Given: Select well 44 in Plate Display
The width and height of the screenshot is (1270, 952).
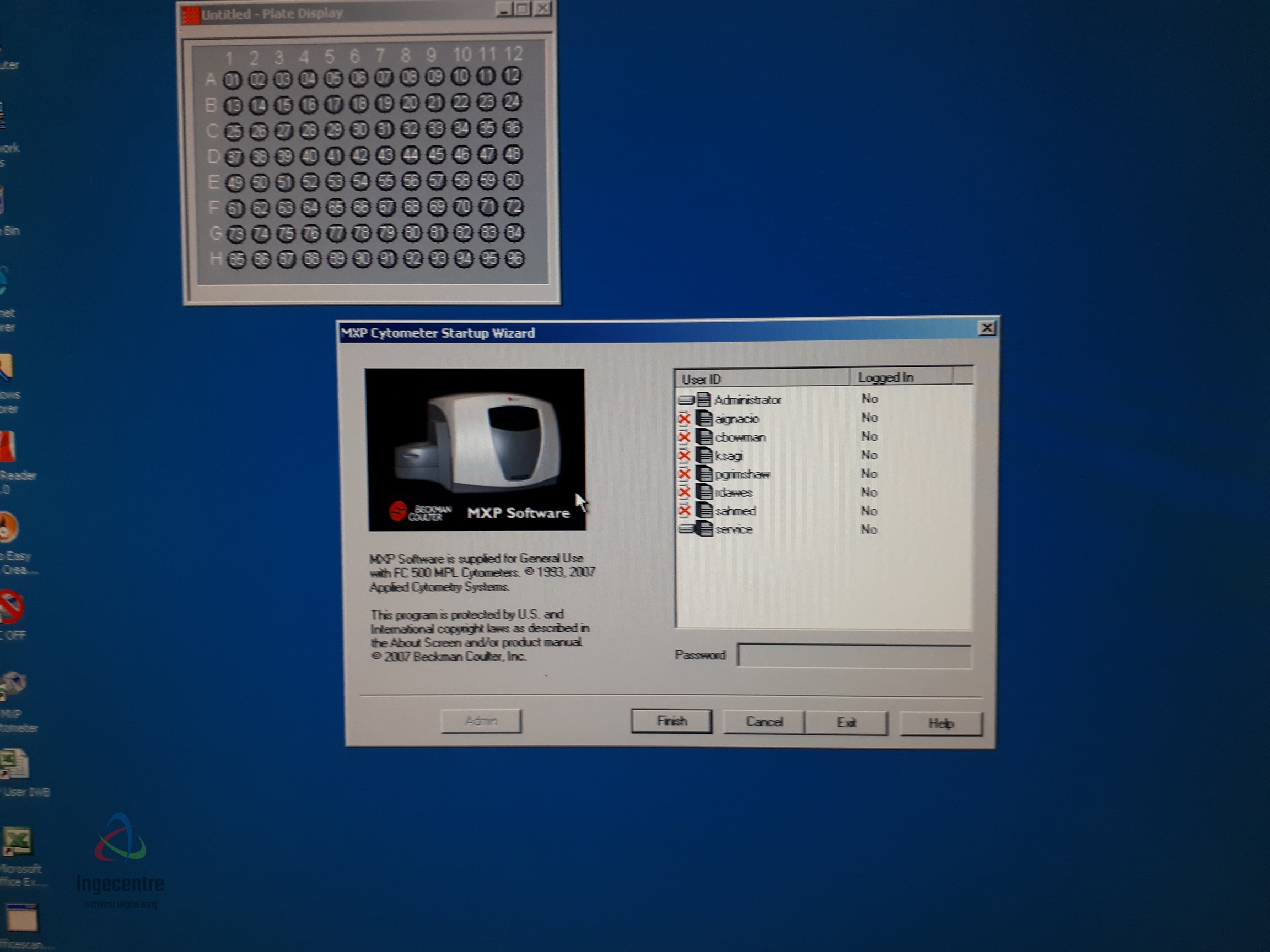Looking at the screenshot, I should (x=411, y=154).
